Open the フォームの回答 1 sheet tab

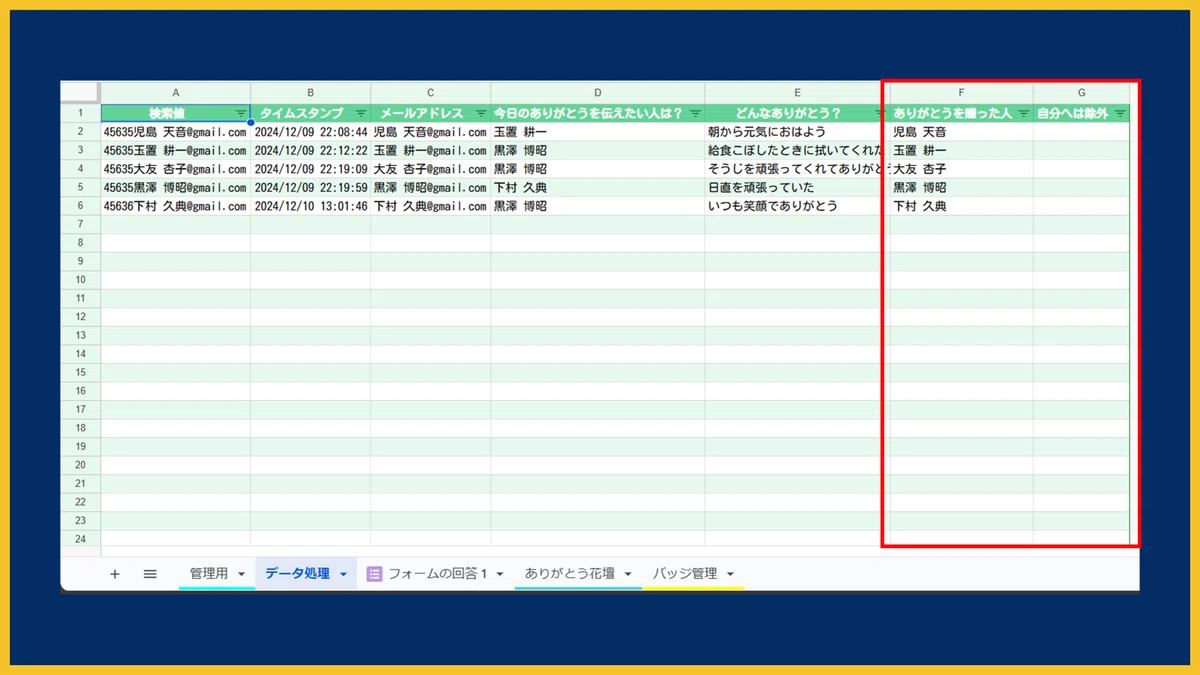(x=437, y=574)
